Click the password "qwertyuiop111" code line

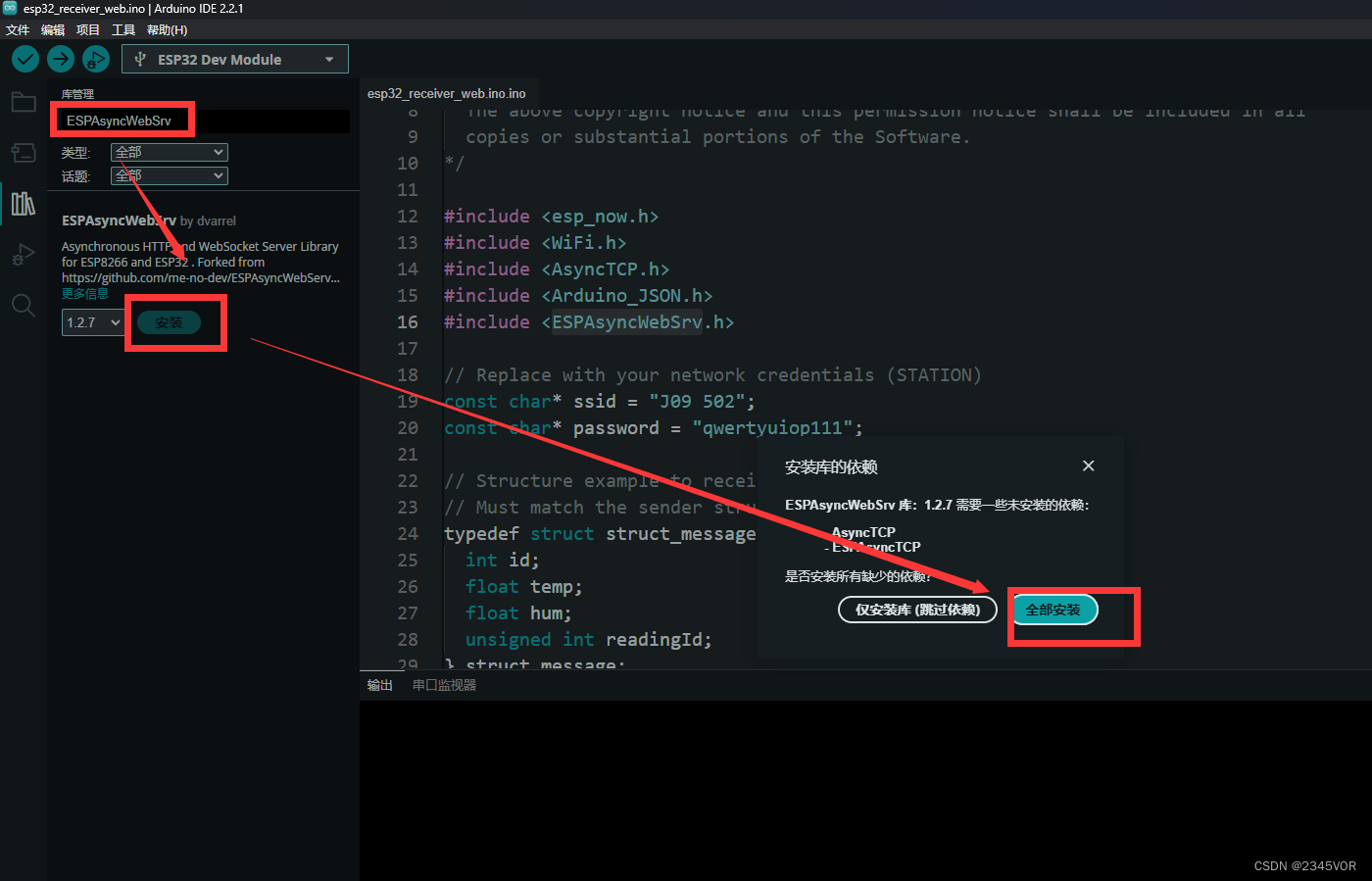pos(654,427)
